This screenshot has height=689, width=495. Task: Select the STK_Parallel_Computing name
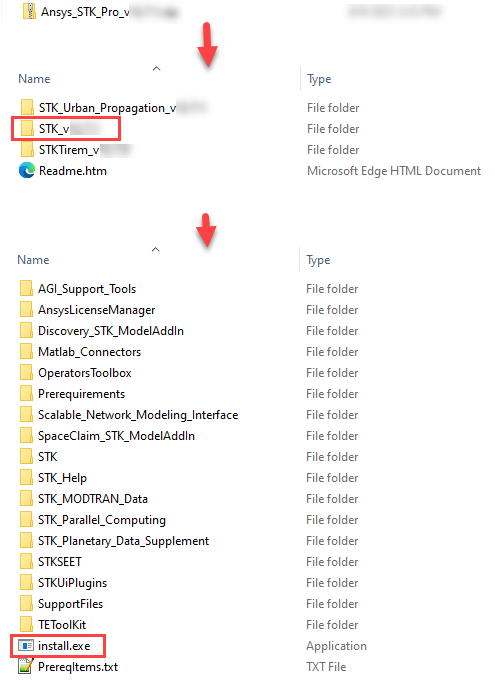[x=102, y=520]
